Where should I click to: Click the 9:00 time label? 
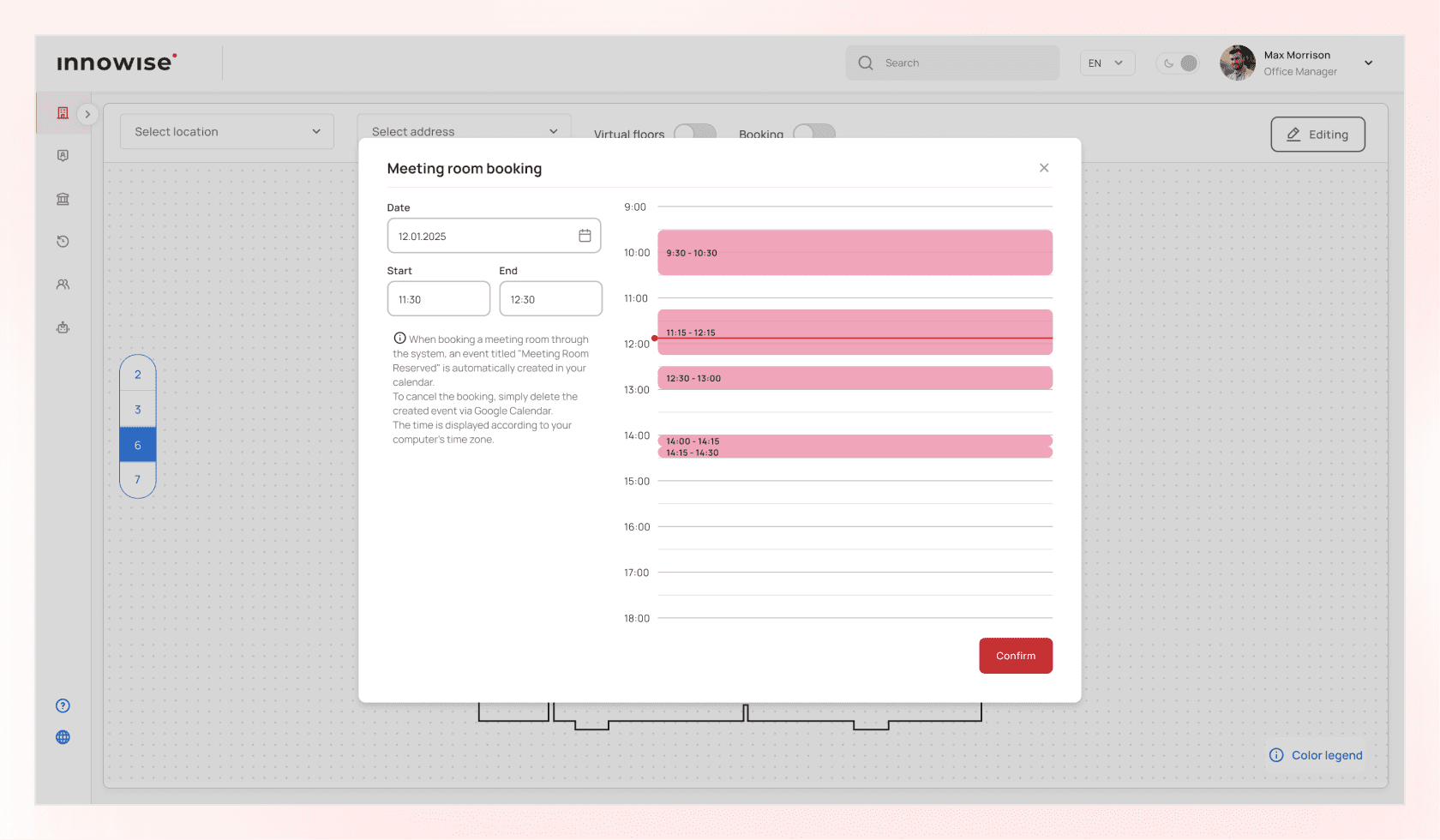click(635, 207)
